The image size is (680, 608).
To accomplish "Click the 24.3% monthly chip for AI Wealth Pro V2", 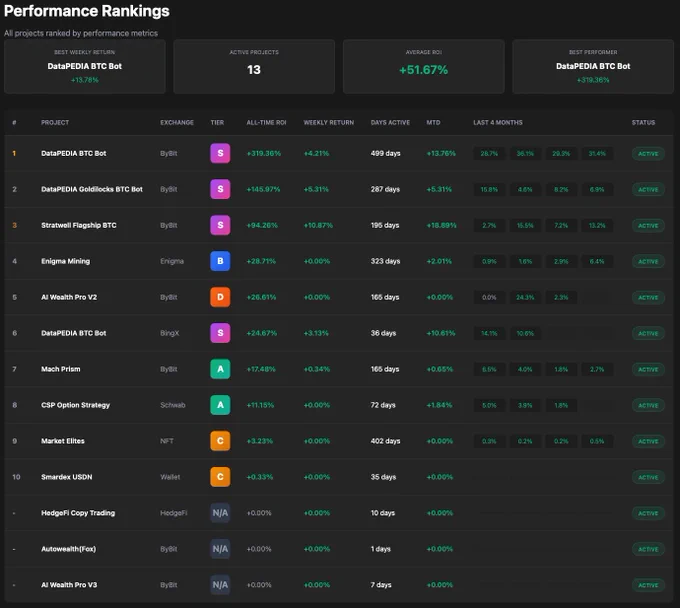I will 525,297.
